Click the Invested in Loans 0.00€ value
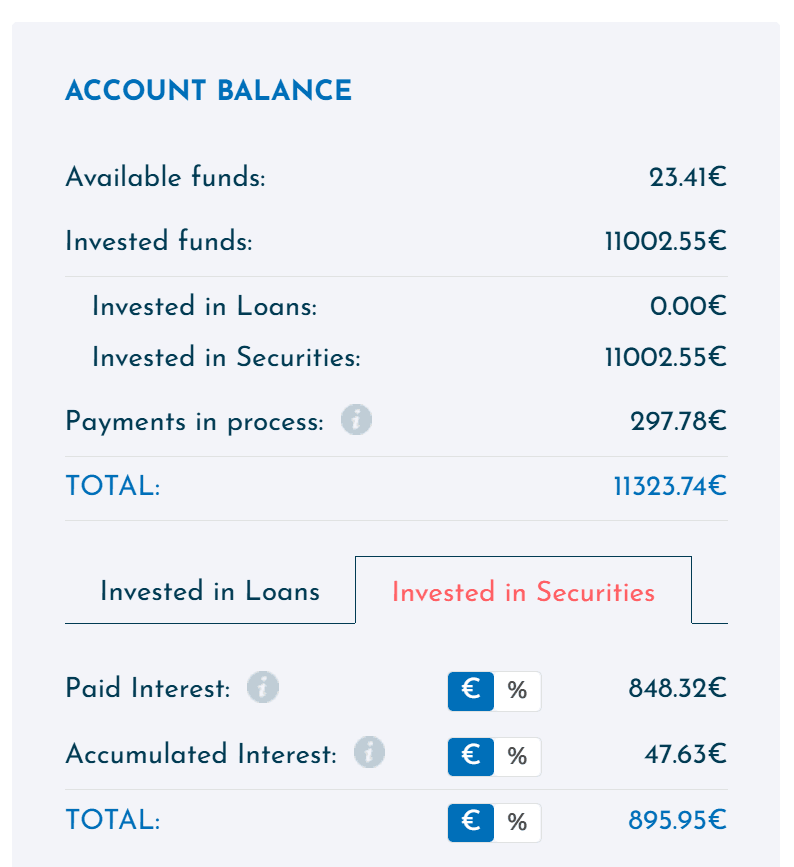The height and width of the screenshot is (867, 794). click(688, 306)
